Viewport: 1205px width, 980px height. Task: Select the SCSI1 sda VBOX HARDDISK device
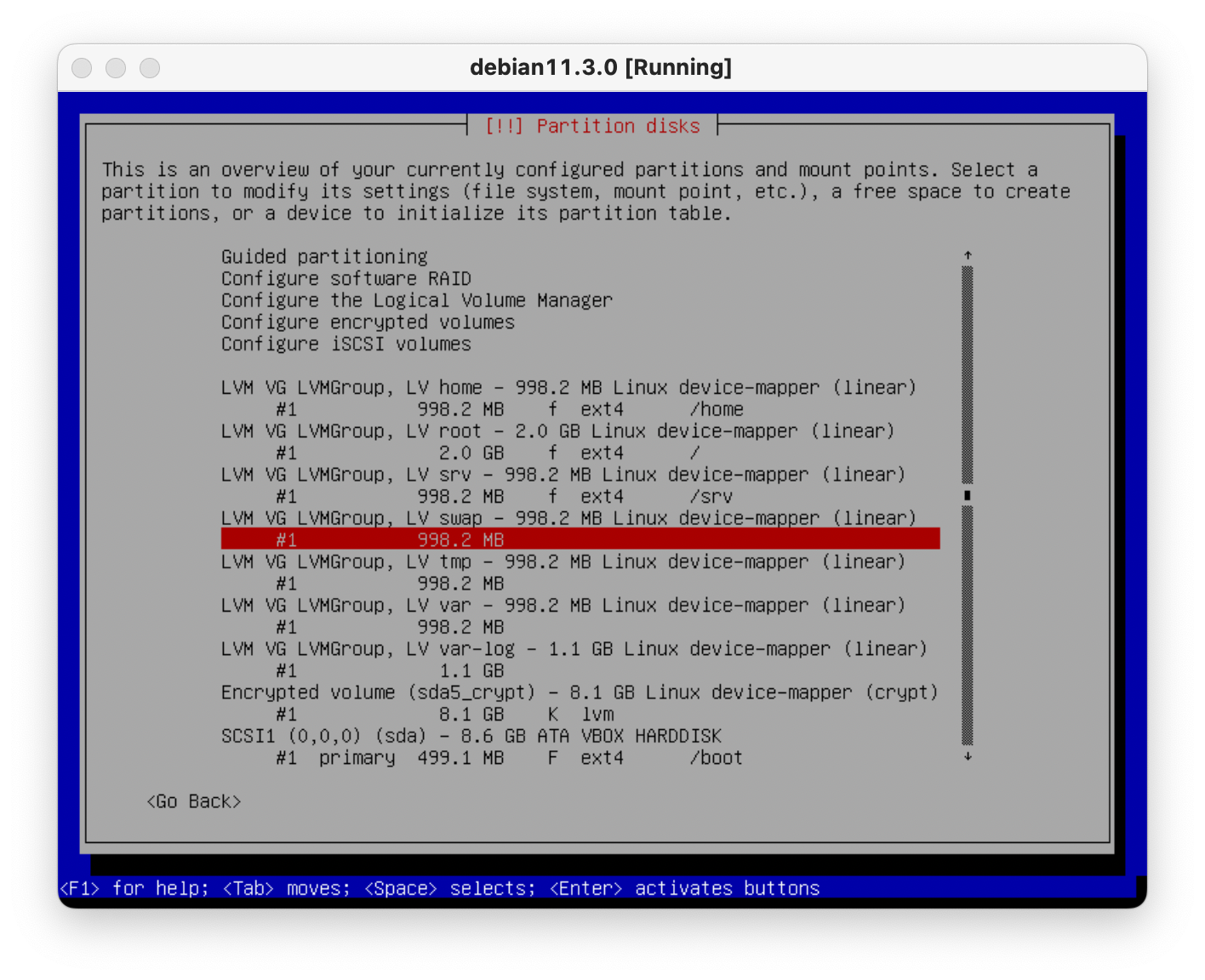pyautogui.click(x=471, y=736)
